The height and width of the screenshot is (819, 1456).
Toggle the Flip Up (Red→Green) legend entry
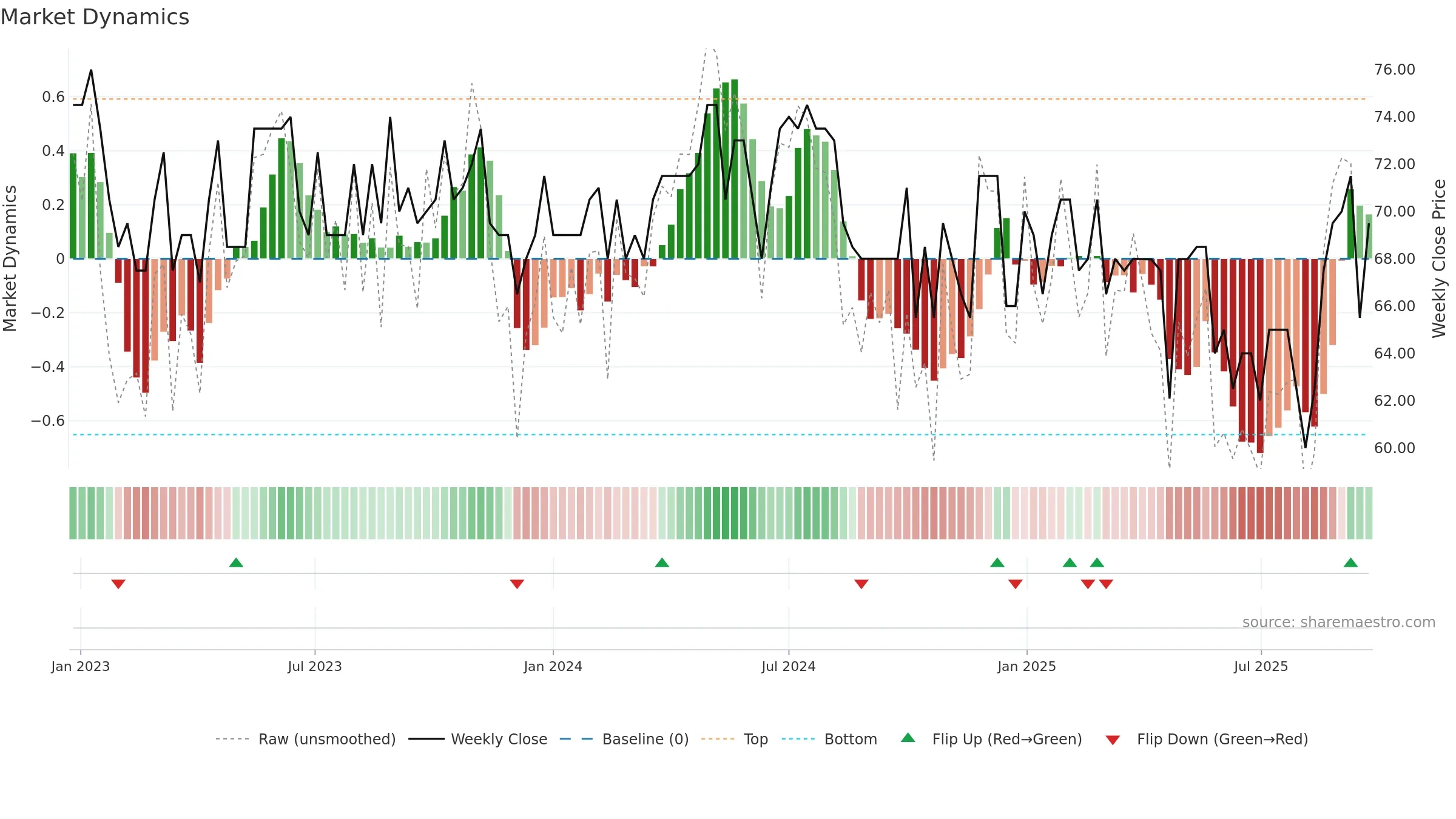(991, 739)
